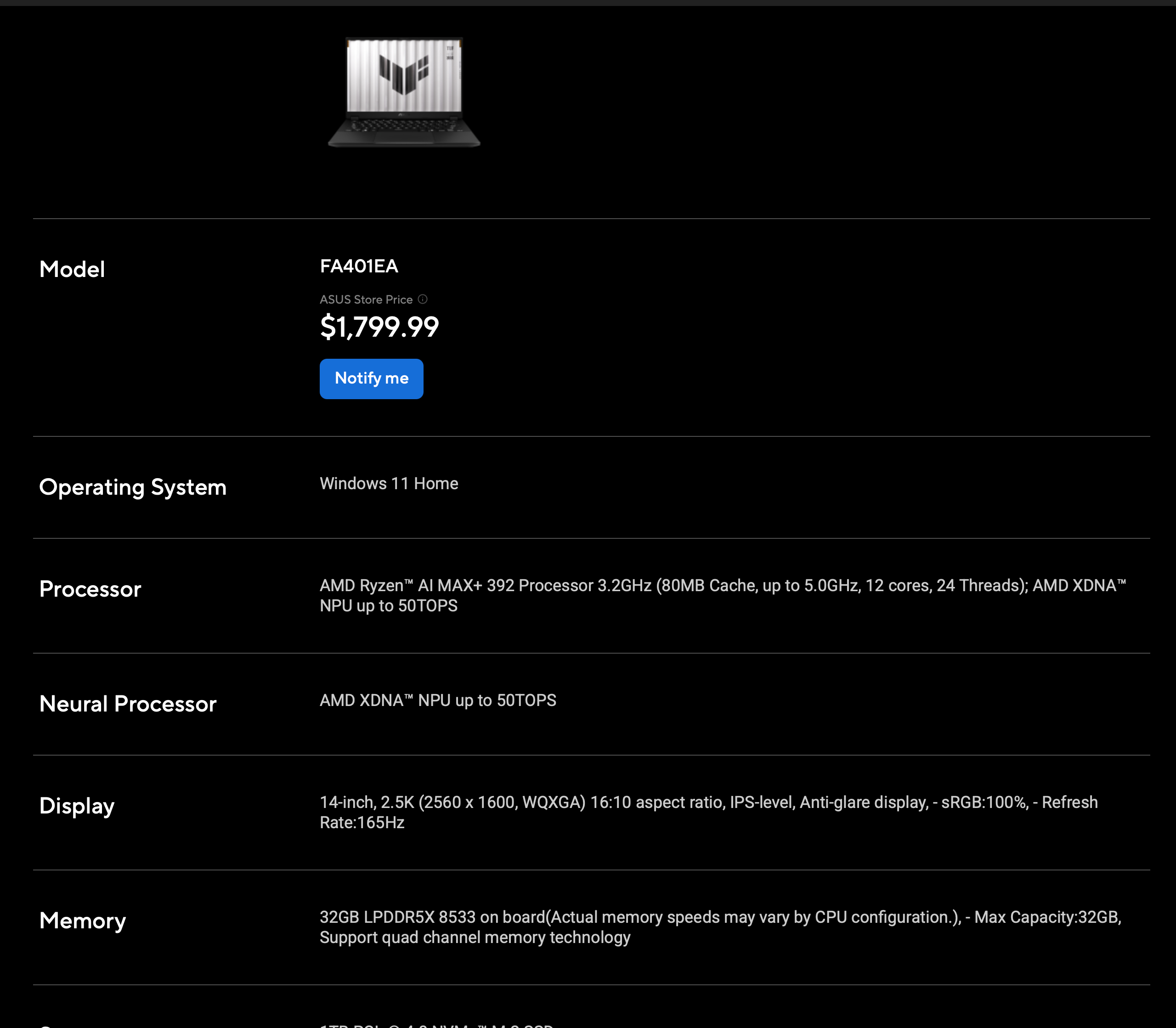This screenshot has width=1176, height=1028.
Task: Select the Display row heading
Action: coord(77,806)
